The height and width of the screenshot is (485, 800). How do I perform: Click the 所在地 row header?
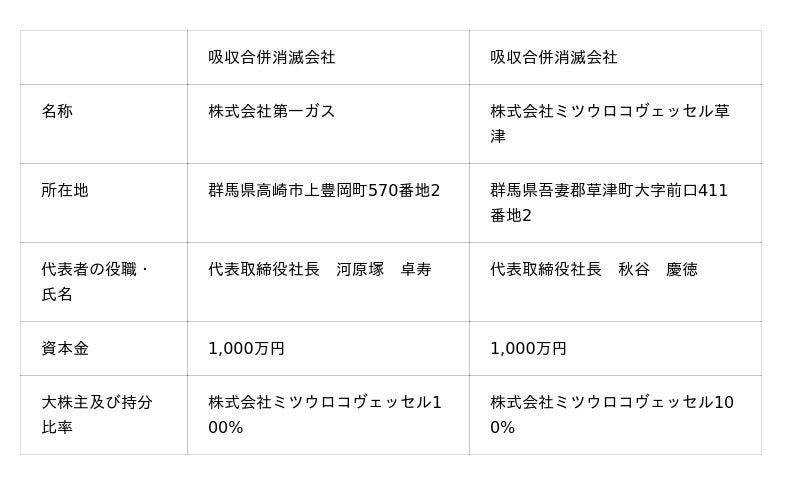pos(65,190)
